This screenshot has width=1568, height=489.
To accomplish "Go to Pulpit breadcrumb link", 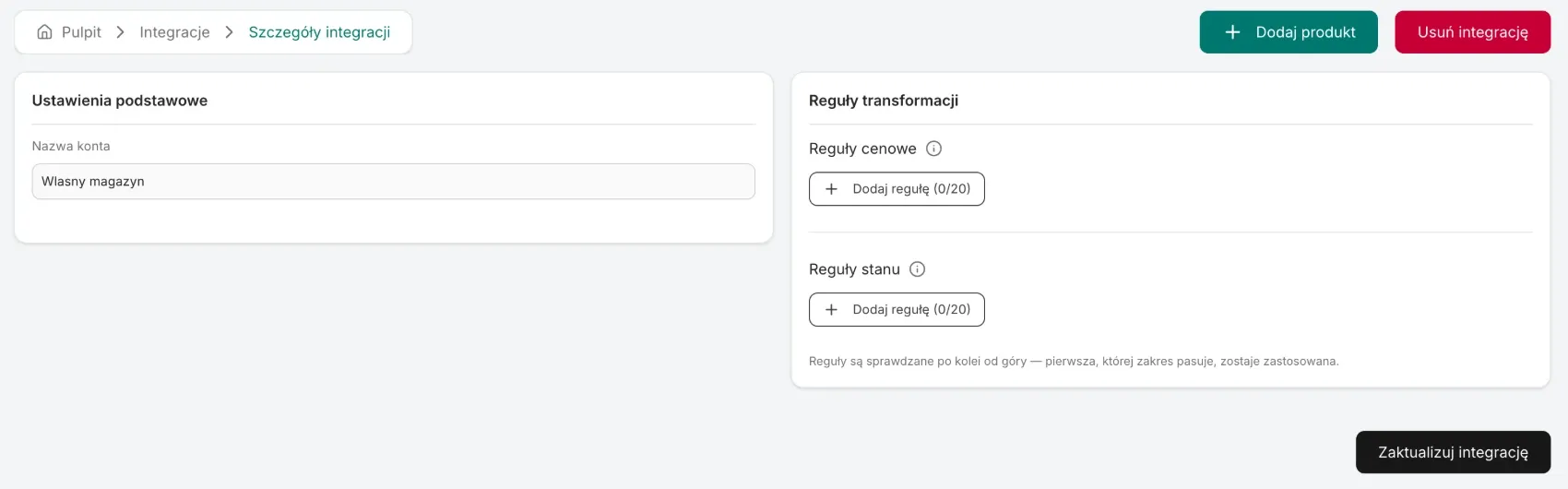I will pyautogui.click(x=81, y=32).
